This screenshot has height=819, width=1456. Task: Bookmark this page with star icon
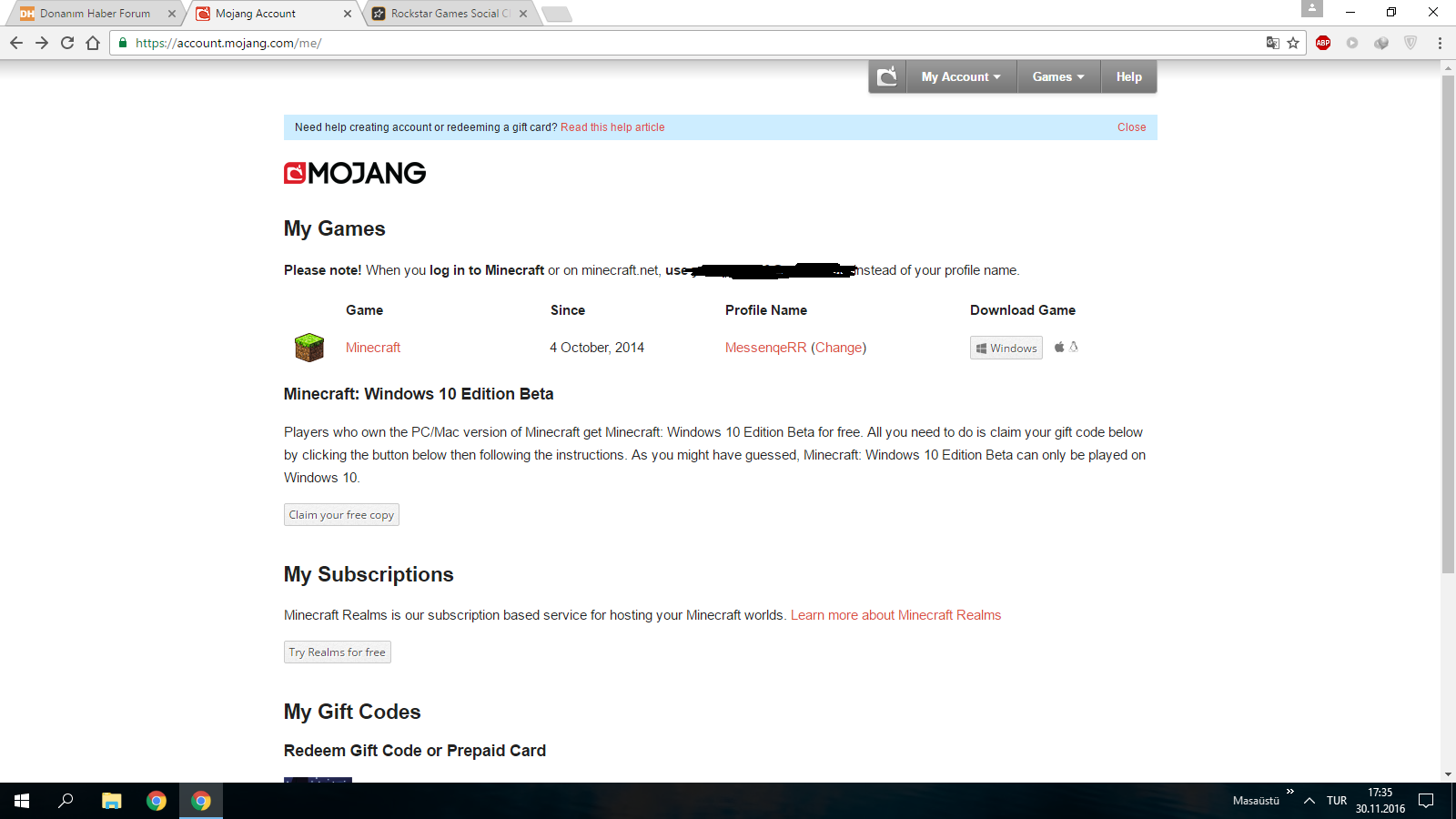click(1293, 43)
